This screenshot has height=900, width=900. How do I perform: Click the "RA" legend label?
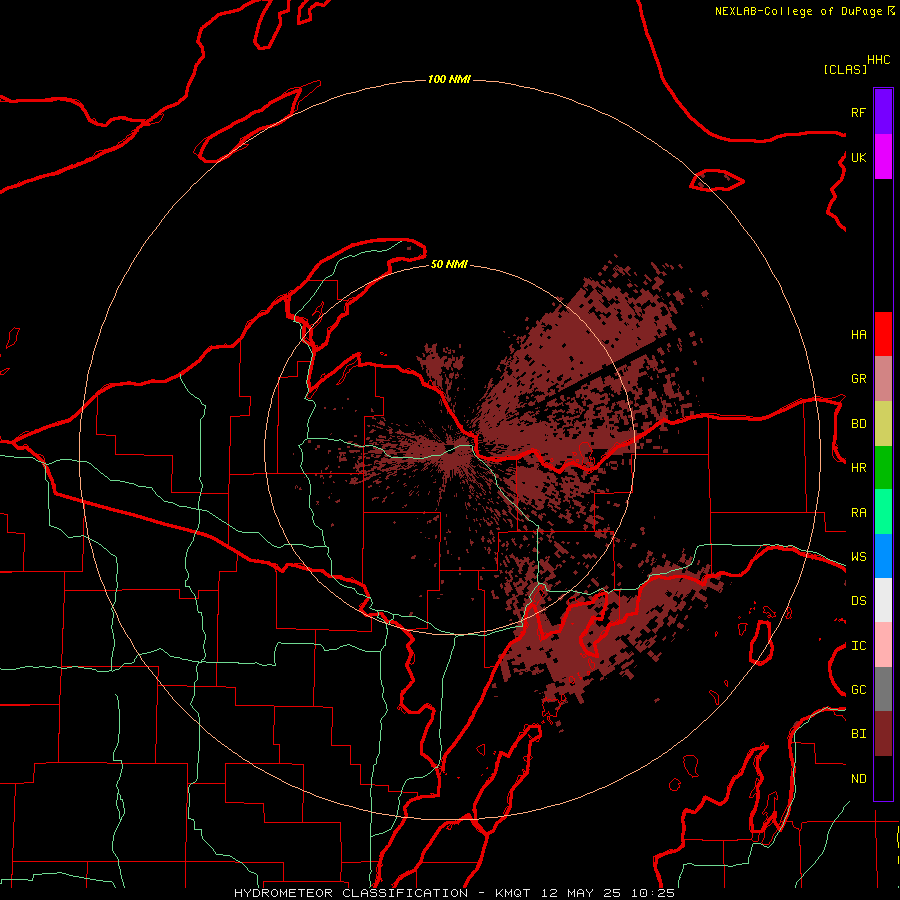(858, 513)
